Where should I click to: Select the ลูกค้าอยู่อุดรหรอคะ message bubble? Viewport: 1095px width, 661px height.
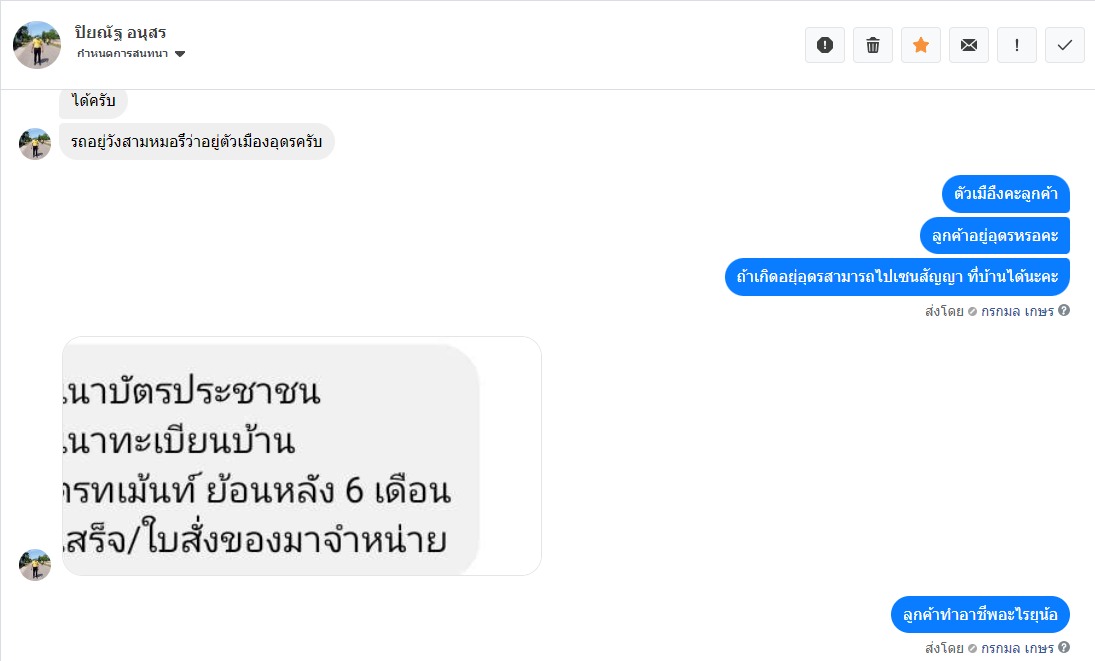point(994,236)
